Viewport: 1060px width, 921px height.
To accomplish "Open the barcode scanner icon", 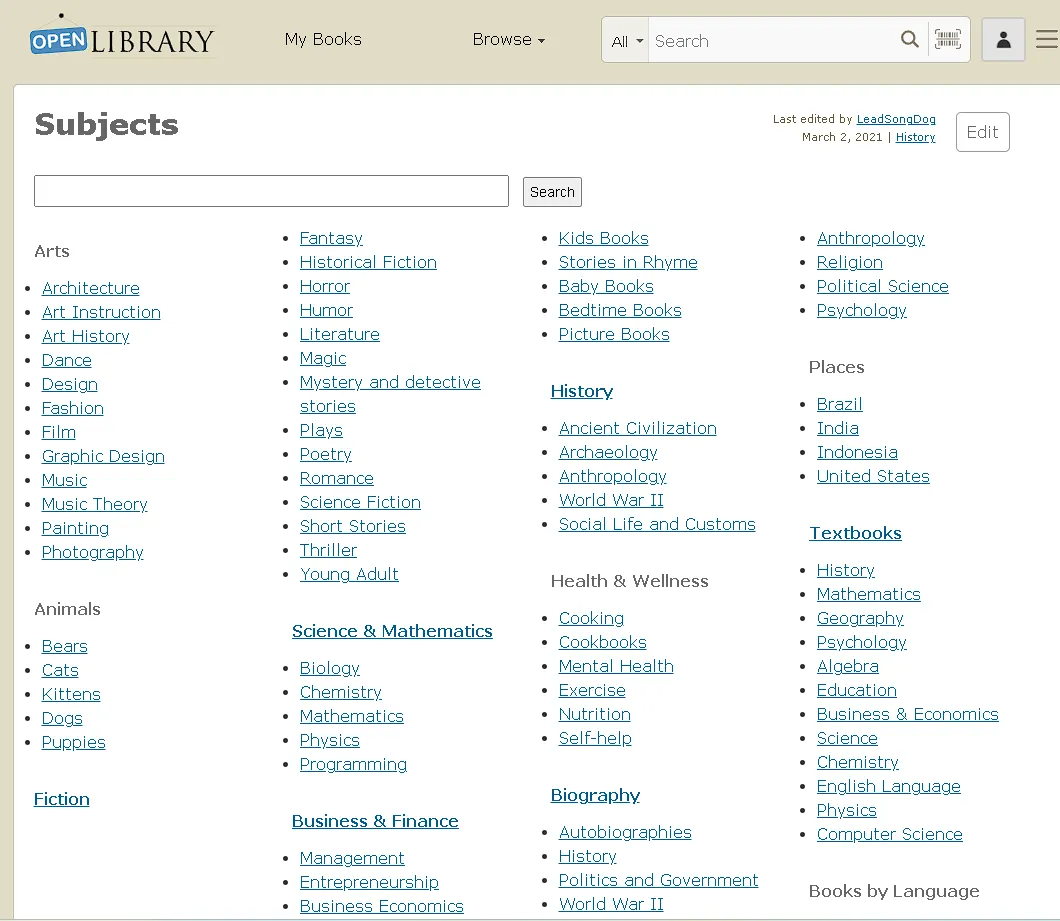I will [948, 40].
